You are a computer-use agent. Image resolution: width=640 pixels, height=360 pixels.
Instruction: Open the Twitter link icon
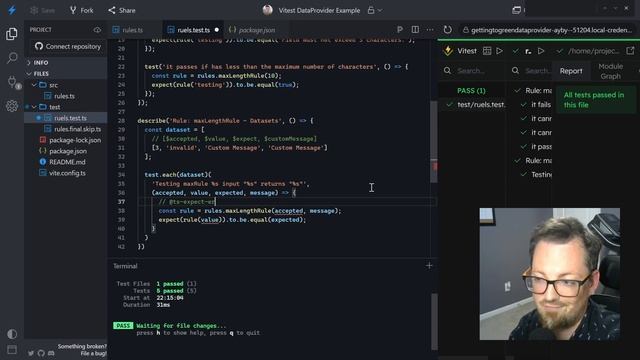(31, 353)
